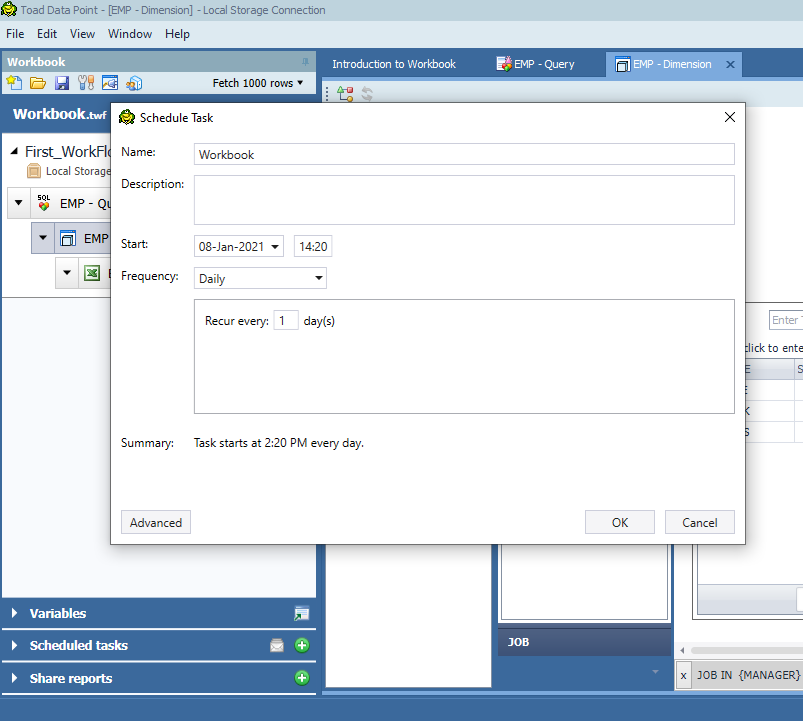Click the connections plug icon in Workbook toolbar

(x=110, y=82)
